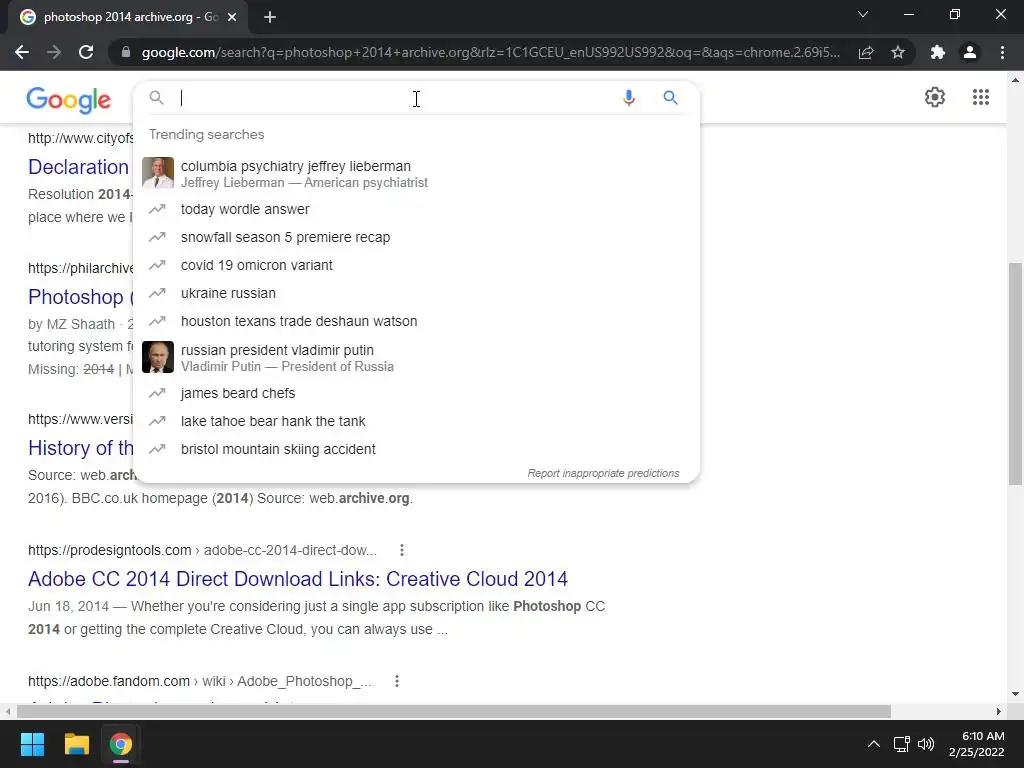Open the prodesigntools.com result options three-dot menu

[x=402, y=551]
